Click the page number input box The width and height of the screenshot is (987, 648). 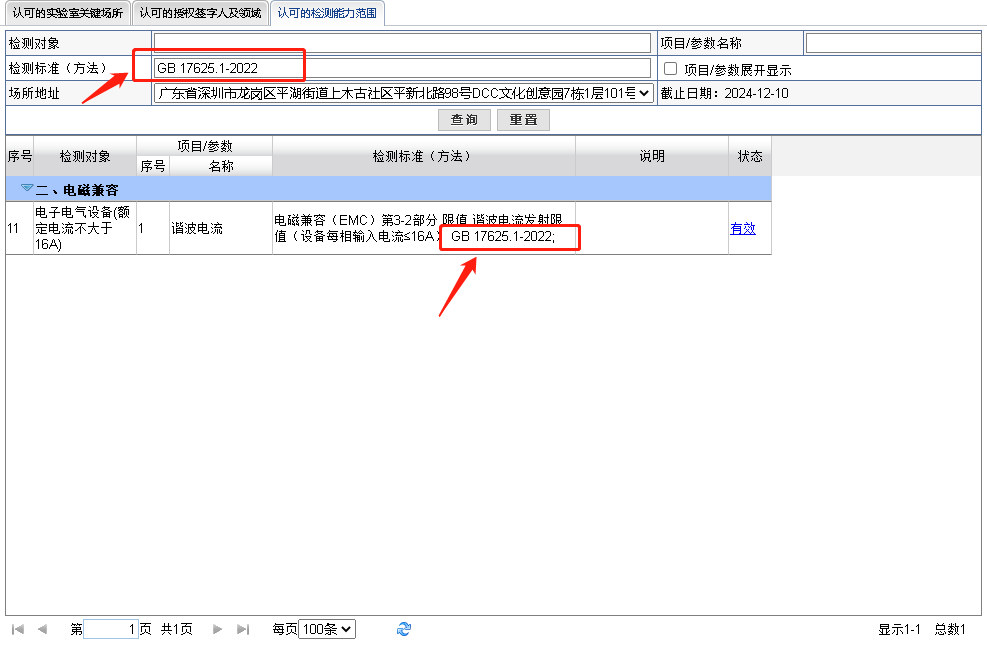111,629
